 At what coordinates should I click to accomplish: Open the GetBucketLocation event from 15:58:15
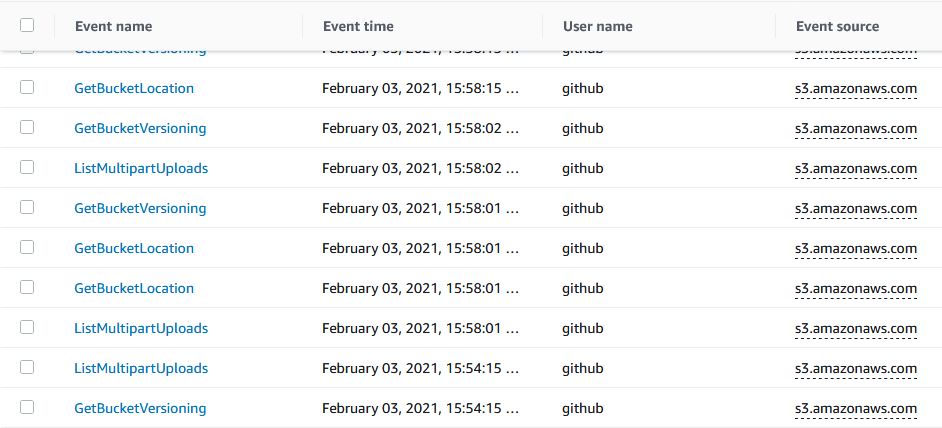point(134,88)
